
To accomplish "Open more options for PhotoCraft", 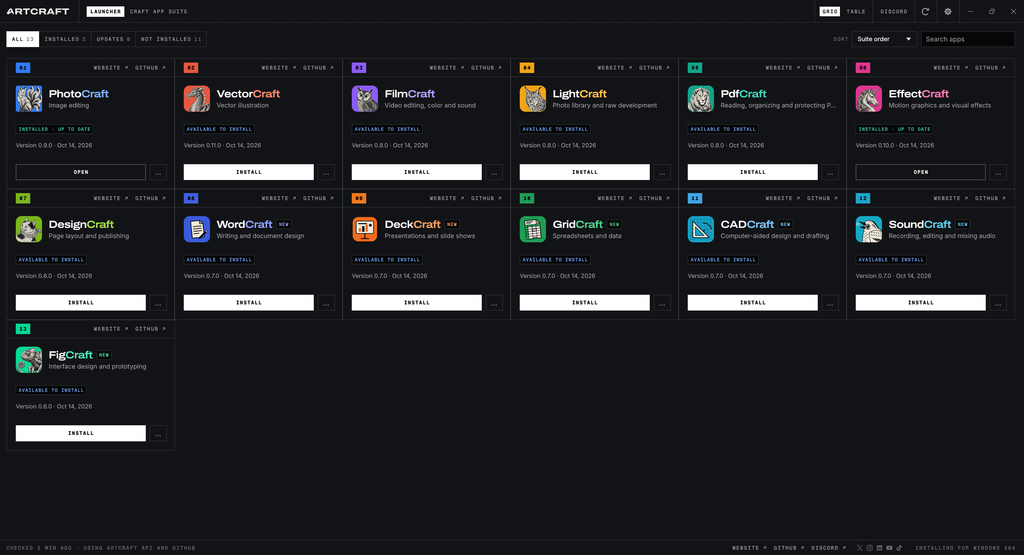I will (x=158, y=172).
